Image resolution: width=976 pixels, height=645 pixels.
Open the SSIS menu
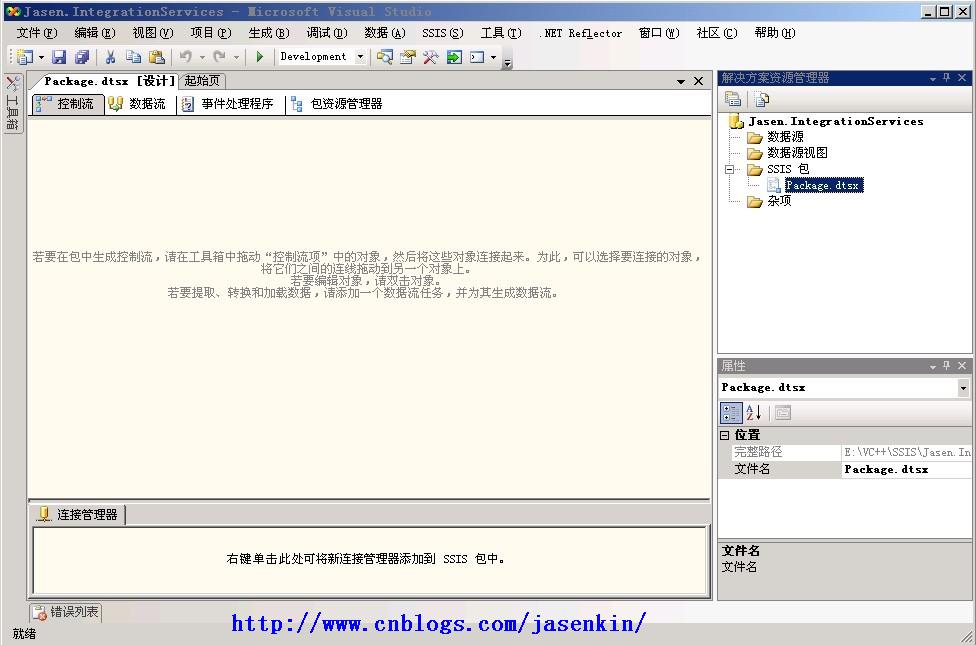click(x=442, y=33)
